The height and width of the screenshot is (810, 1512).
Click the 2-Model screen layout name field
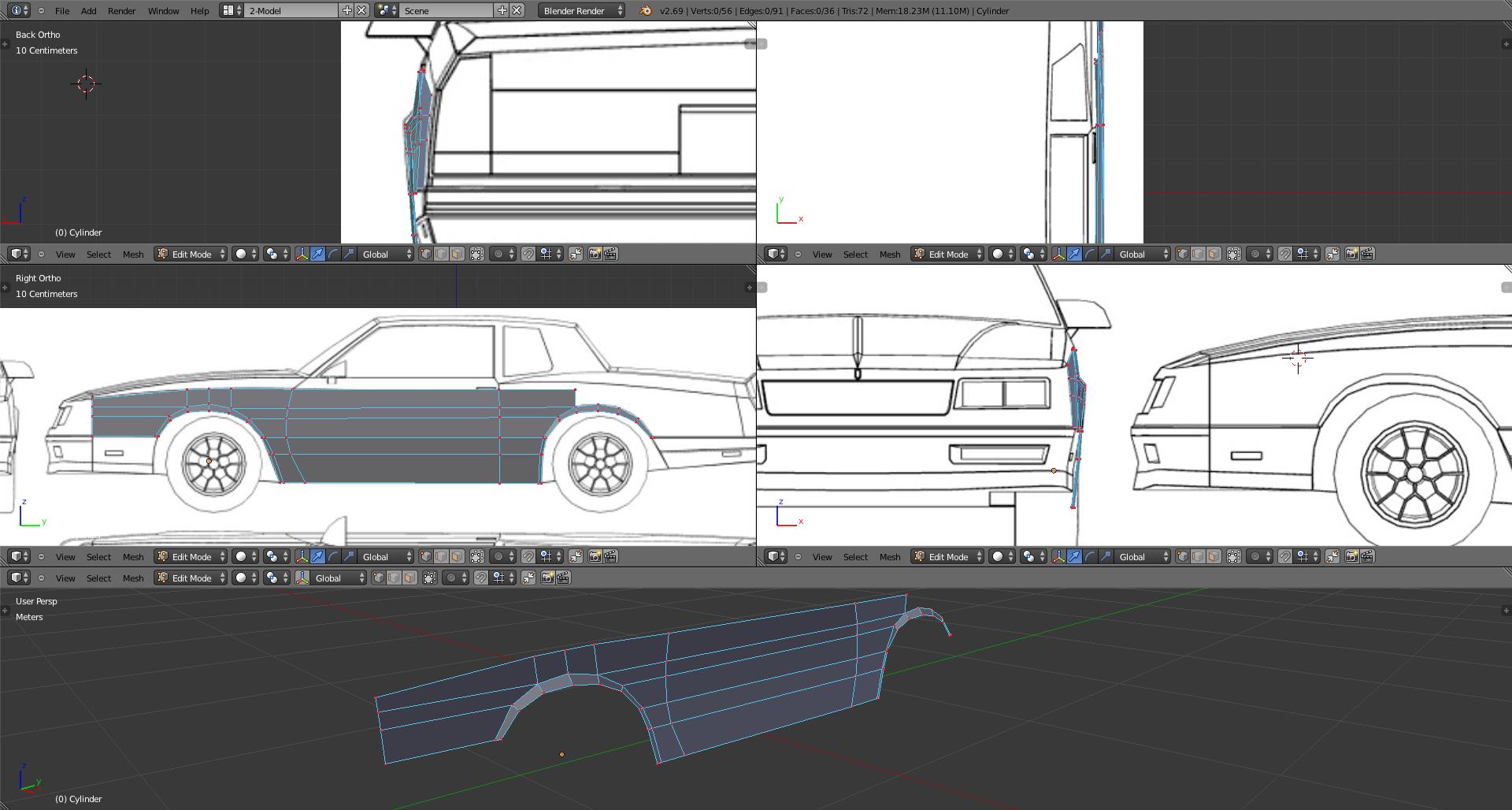[x=291, y=10]
